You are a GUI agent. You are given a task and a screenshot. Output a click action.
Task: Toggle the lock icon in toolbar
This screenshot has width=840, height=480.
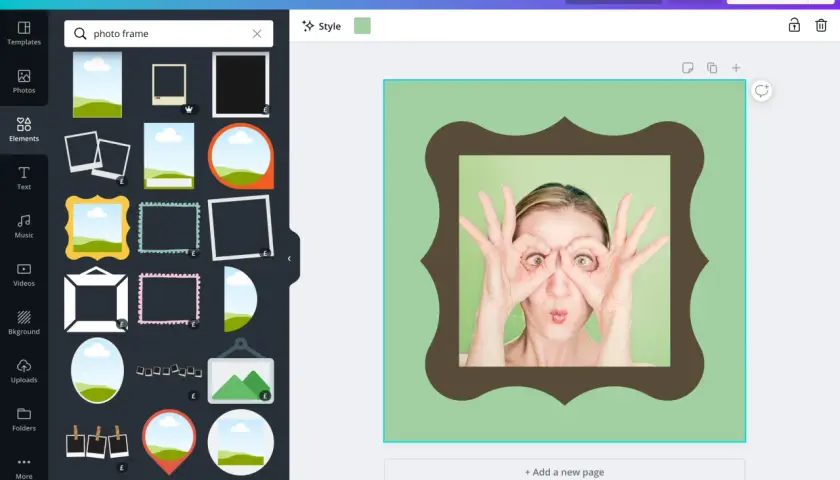[x=794, y=25]
